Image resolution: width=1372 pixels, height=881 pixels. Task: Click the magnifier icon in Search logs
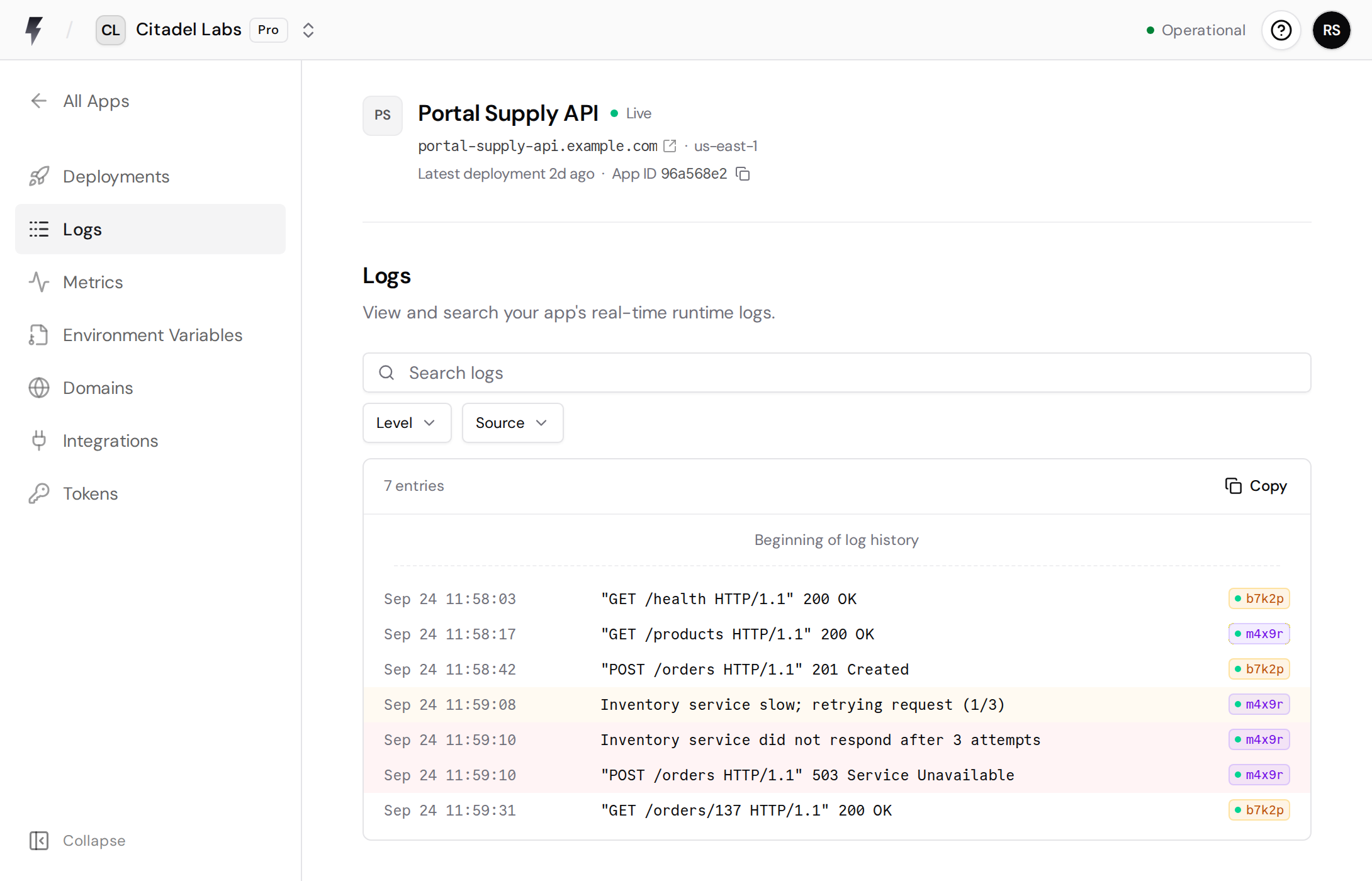point(386,373)
